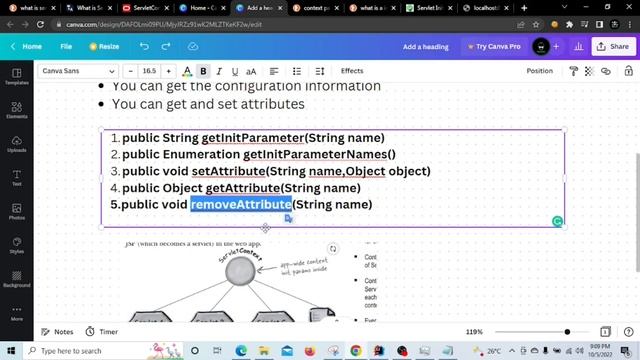Toggle underline formatting
The image size is (640, 360).
(235, 71)
